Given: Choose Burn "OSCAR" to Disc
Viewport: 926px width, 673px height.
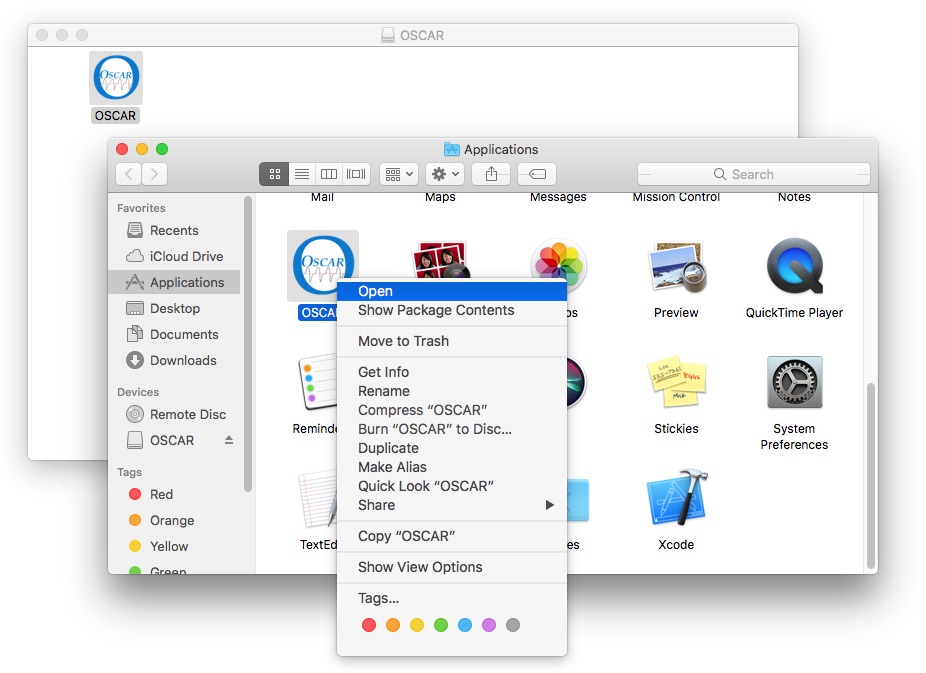Looking at the screenshot, I should (452, 429).
